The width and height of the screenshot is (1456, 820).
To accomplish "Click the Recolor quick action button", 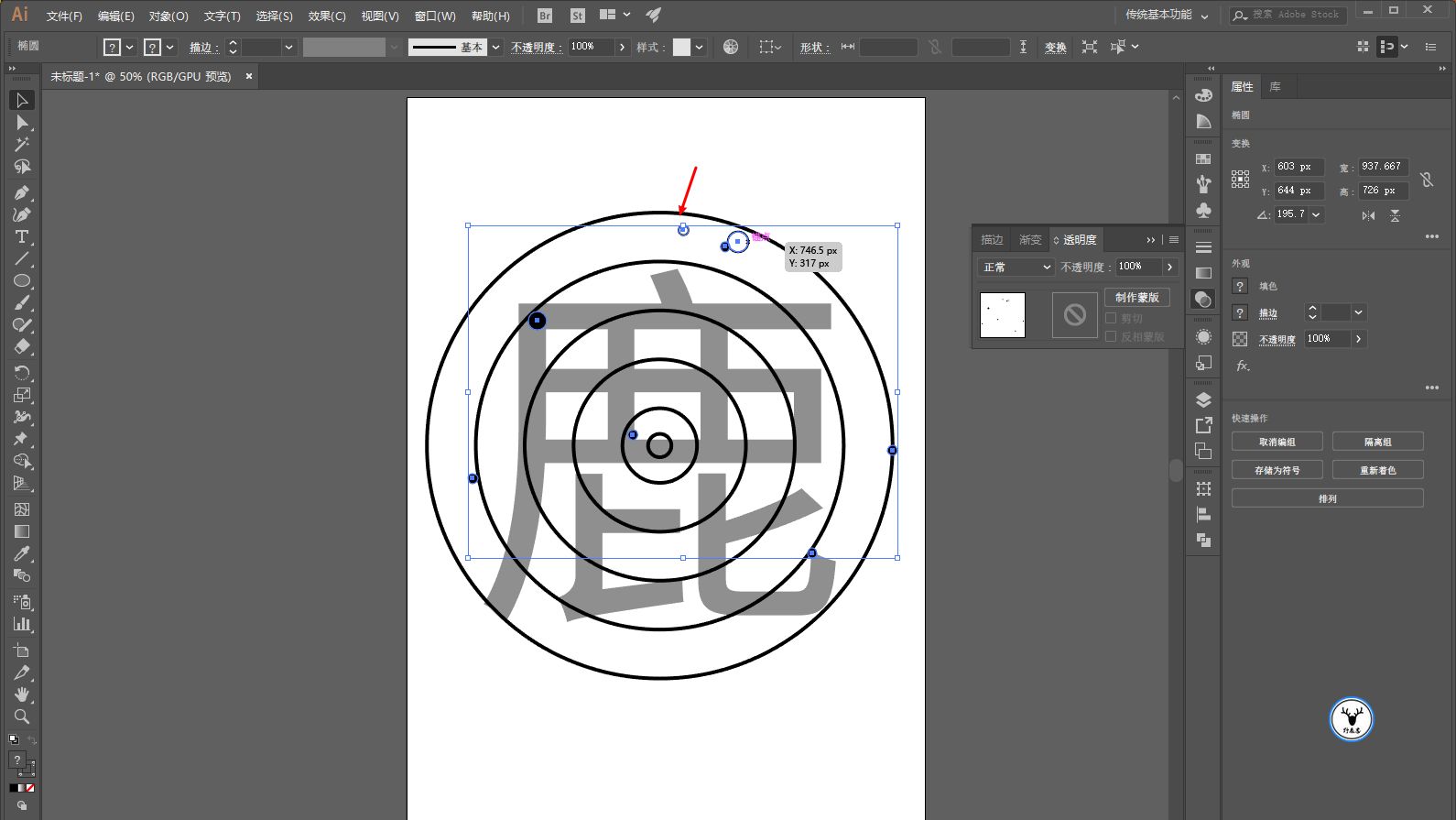I will pos(1377,470).
